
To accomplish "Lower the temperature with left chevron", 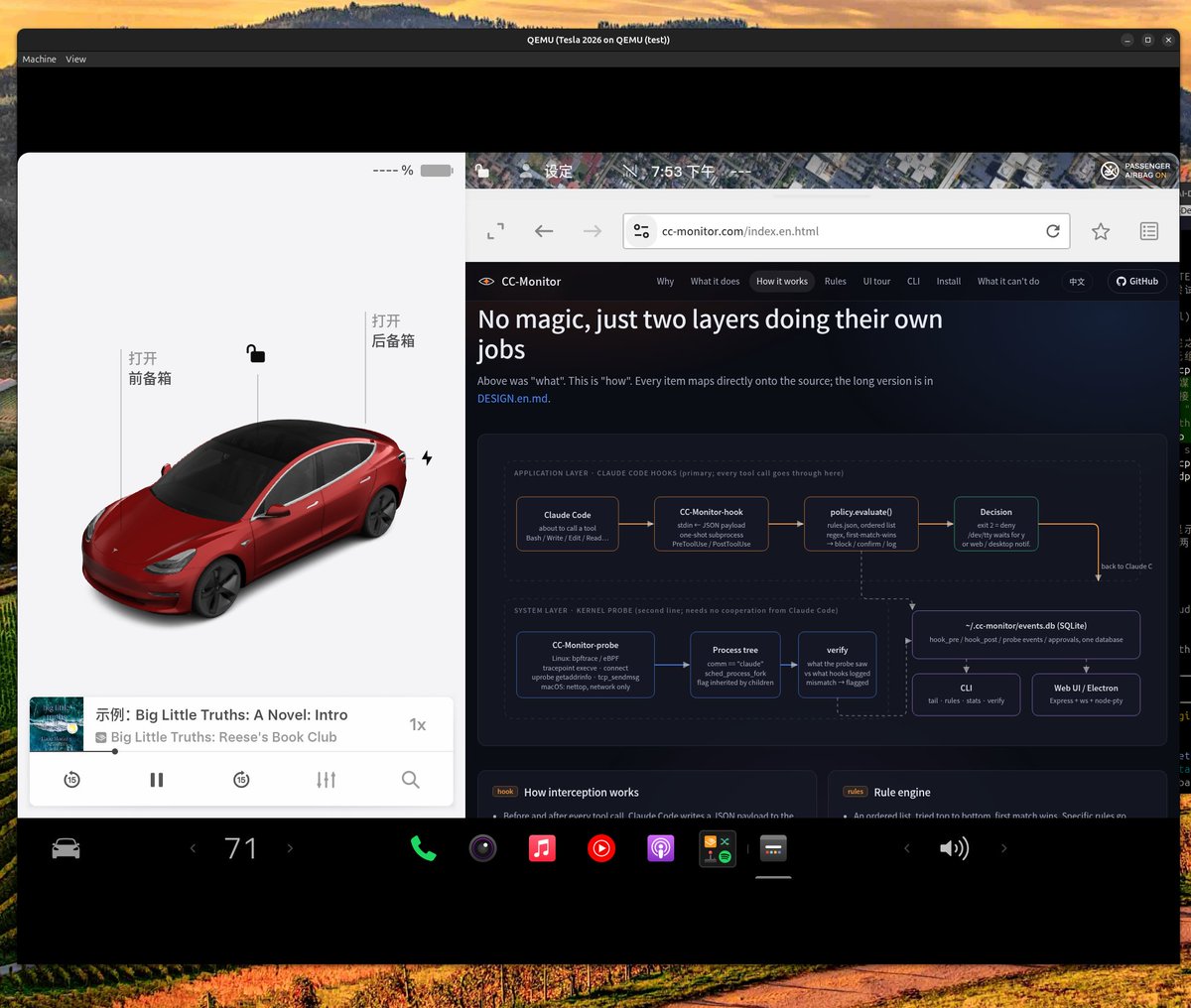I will 193,848.
